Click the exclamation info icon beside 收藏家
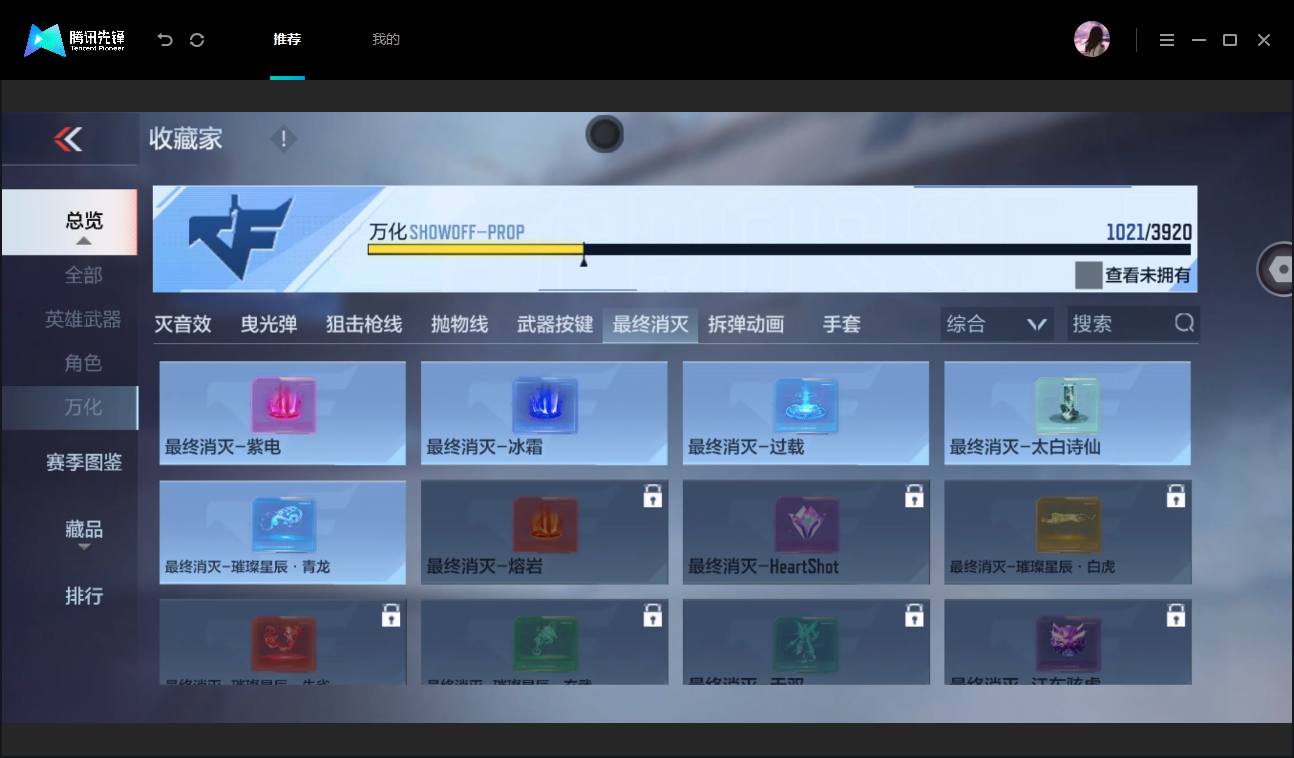The image size is (1294, 758). pos(283,139)
